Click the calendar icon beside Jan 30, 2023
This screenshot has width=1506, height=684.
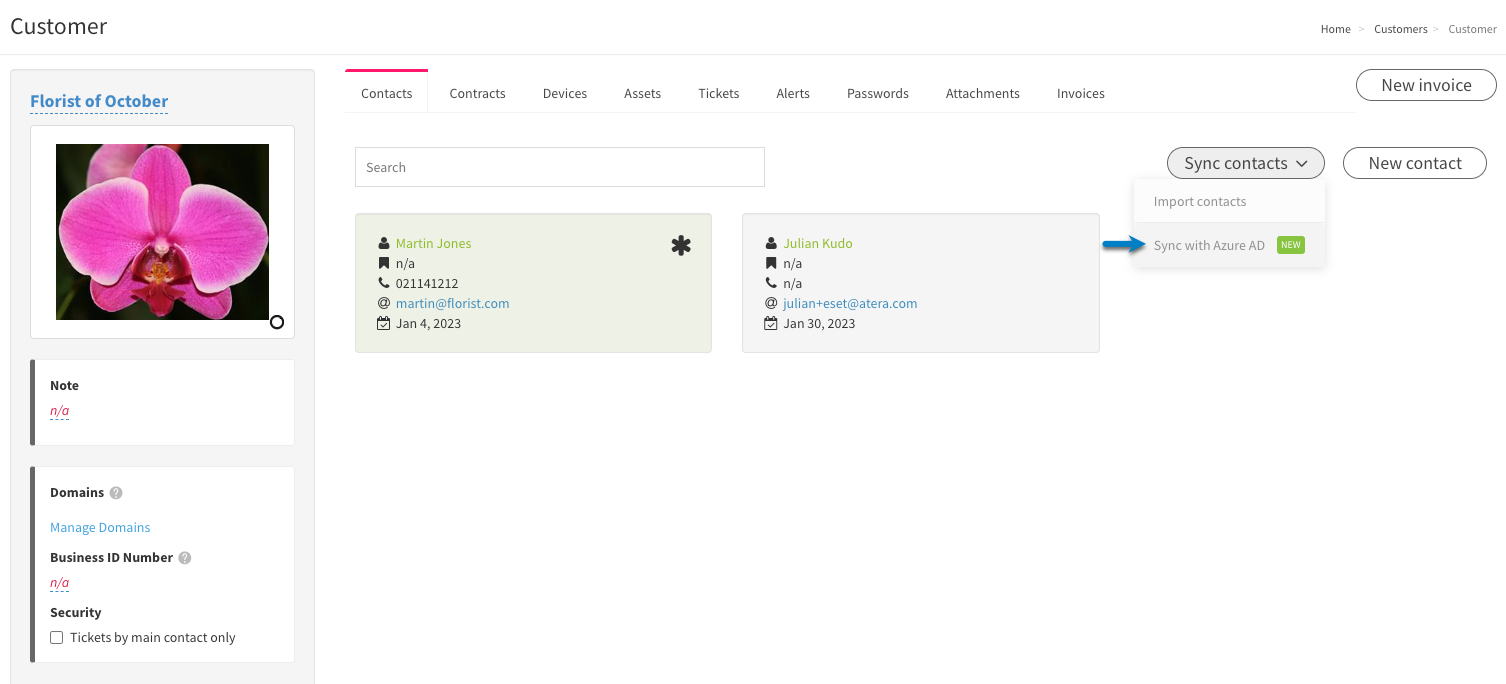click(771, 323)
